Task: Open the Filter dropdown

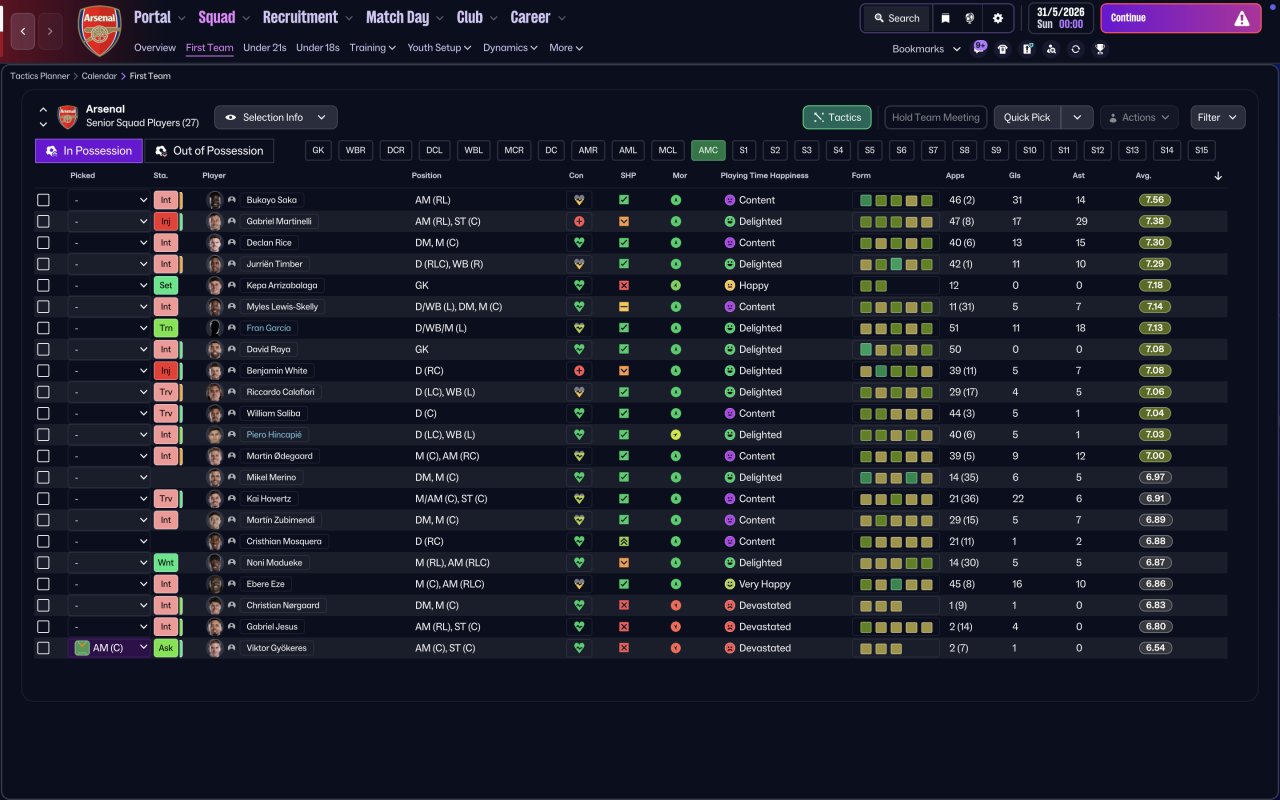Action: tap(1218, 117)
